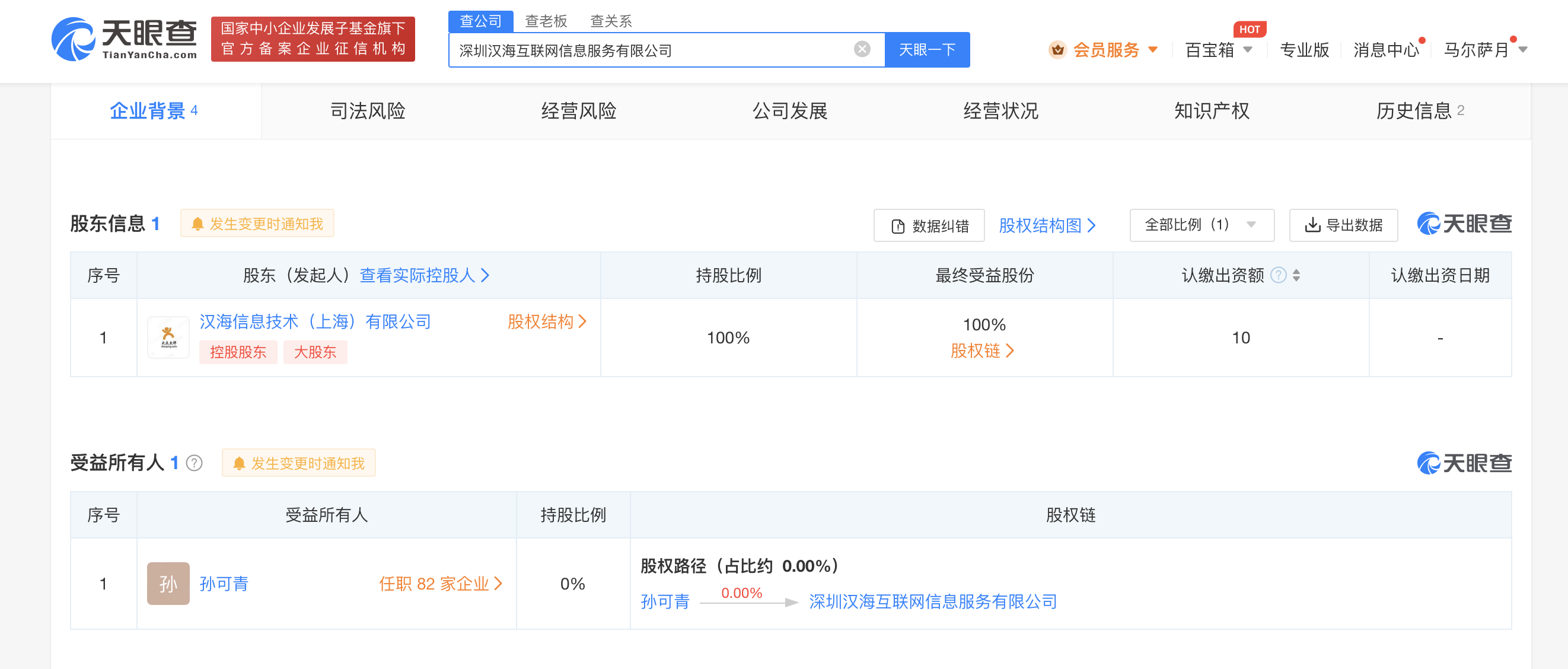Image resolution: width=1568 pixels, height=669 pixels.
Task: Open the TianYanCha logo homepage
Action: [x=124, y=39]
